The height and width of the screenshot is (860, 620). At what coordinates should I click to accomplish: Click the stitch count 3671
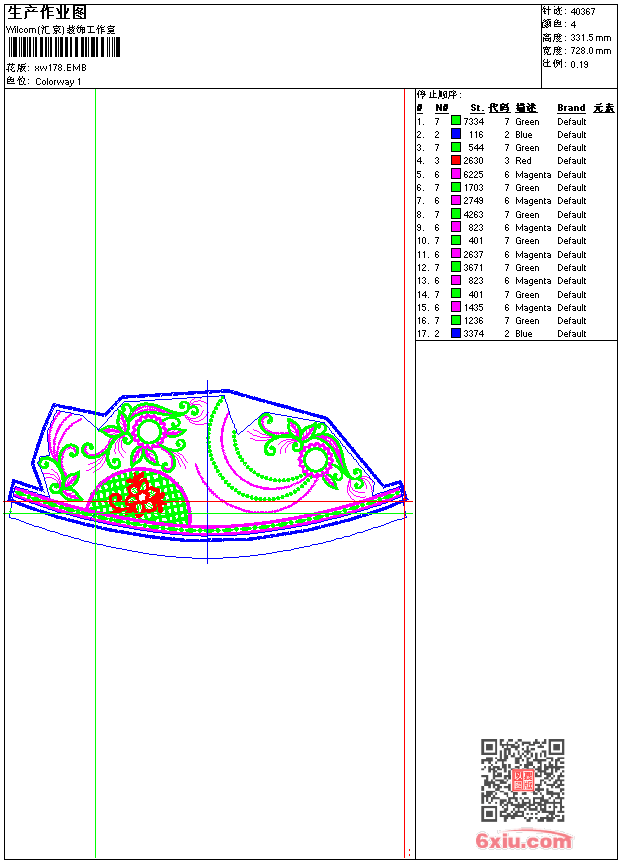click(x=474, y=268)
